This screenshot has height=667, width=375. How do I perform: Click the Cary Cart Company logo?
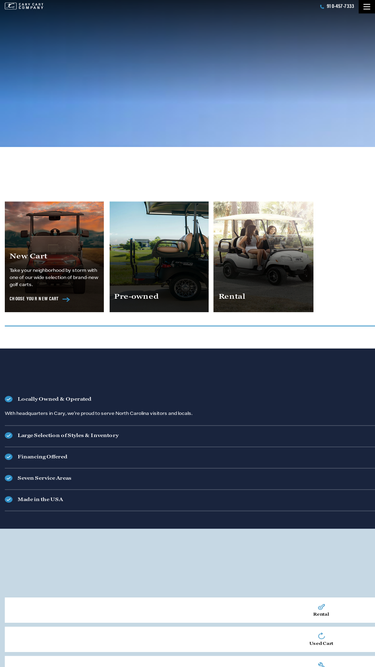click(24, 6)
